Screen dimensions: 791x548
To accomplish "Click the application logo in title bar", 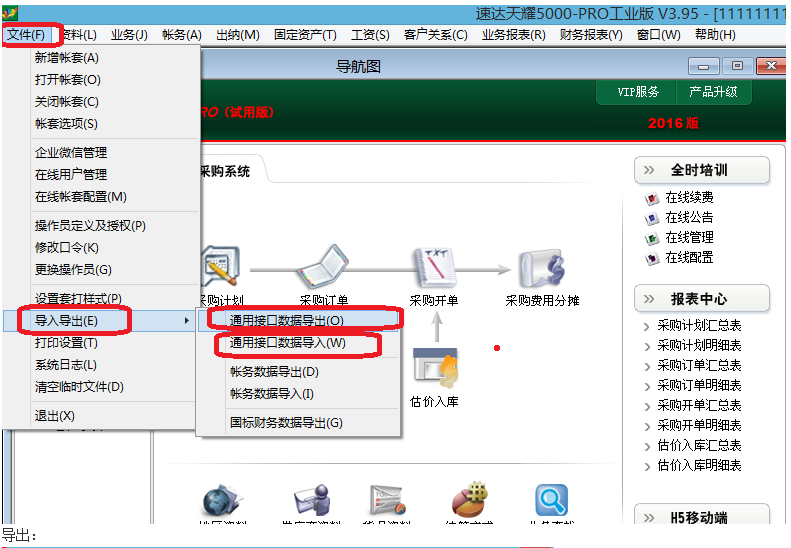I will point(10,13).
